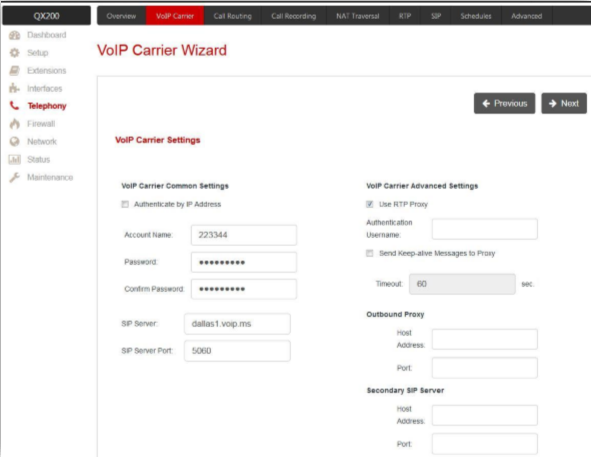Switch to the Call Routing tab
Screen dimensions: 591x457
point(233,16)
